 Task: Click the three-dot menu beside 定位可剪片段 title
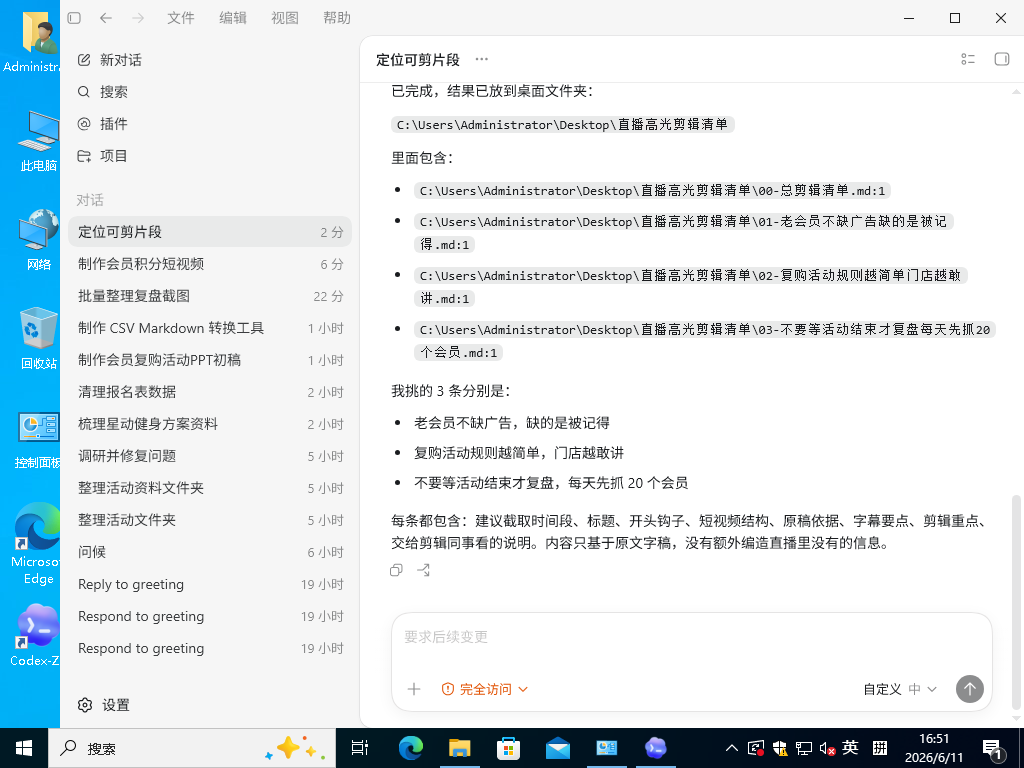coord(482,59)
